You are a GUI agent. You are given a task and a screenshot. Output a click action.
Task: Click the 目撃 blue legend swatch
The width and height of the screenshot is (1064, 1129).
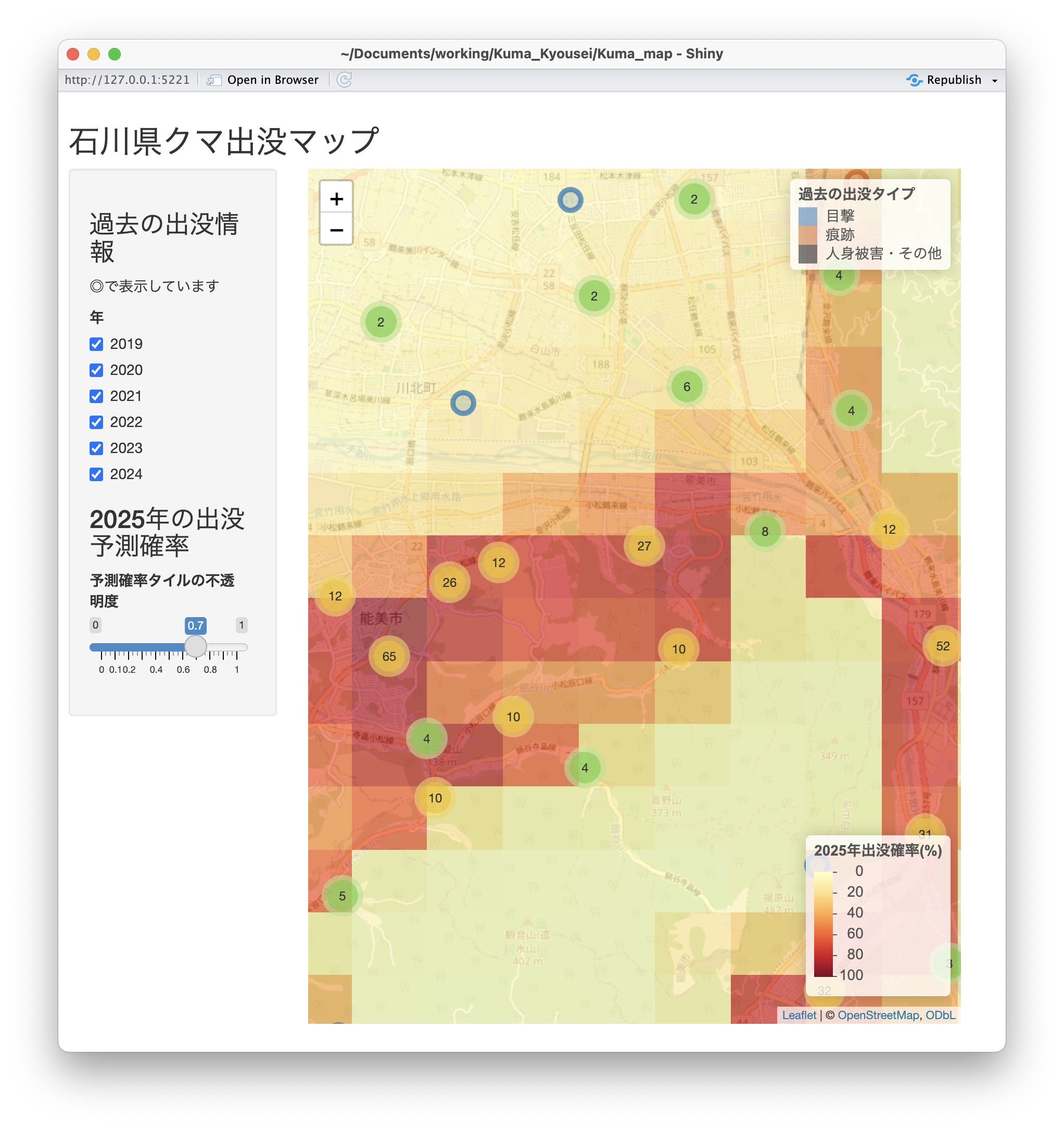click(807, 216)
